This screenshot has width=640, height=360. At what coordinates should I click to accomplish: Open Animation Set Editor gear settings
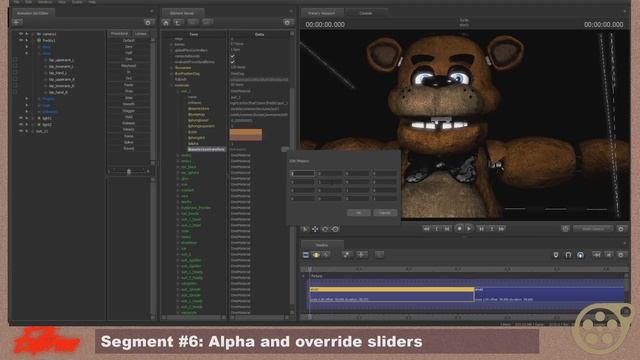point(148,22)
